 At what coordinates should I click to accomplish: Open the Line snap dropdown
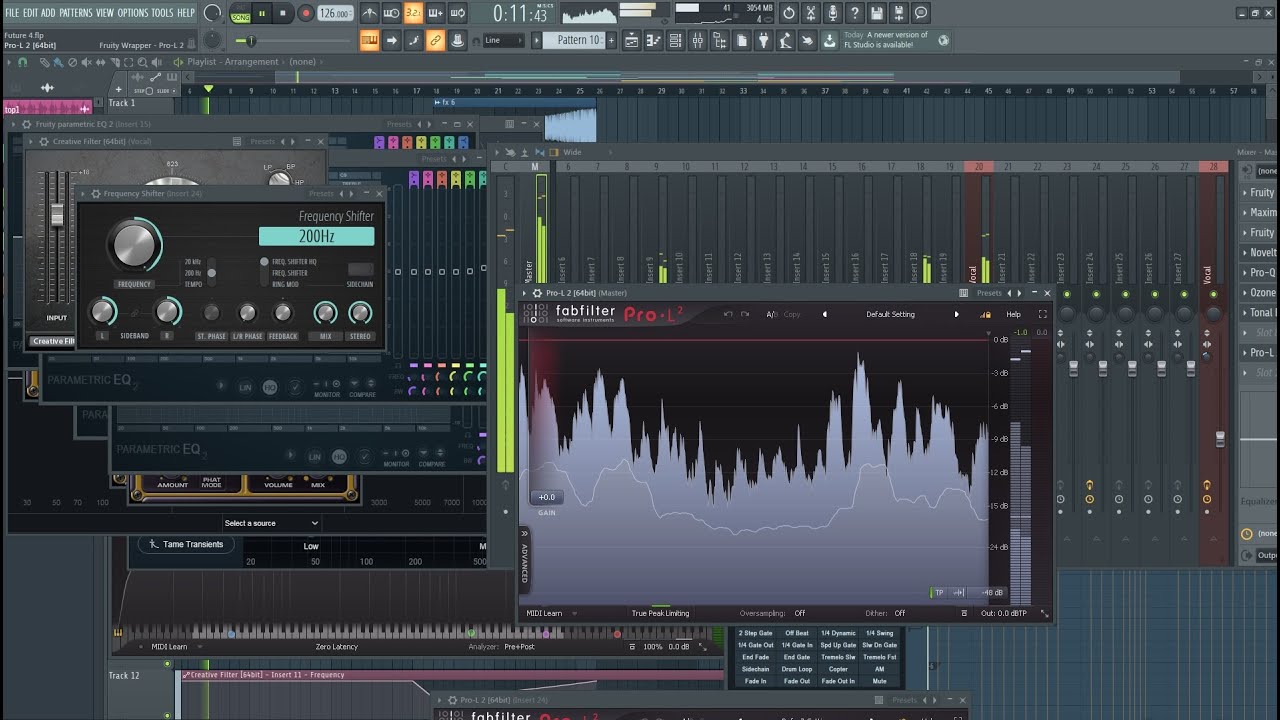pos(503,41)
